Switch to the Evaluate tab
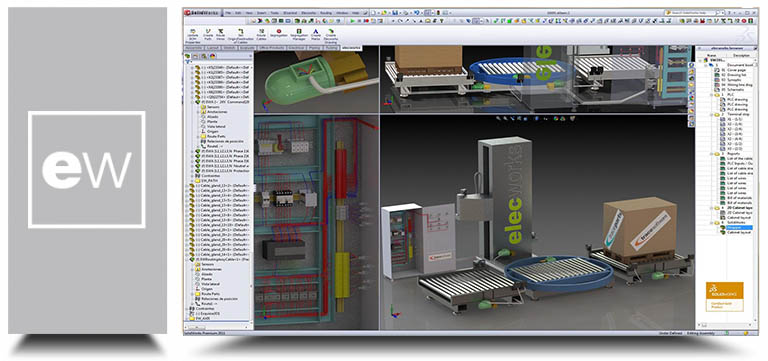Screen dimensions: 768x361 pyautogui.click(x=247, y=48)
